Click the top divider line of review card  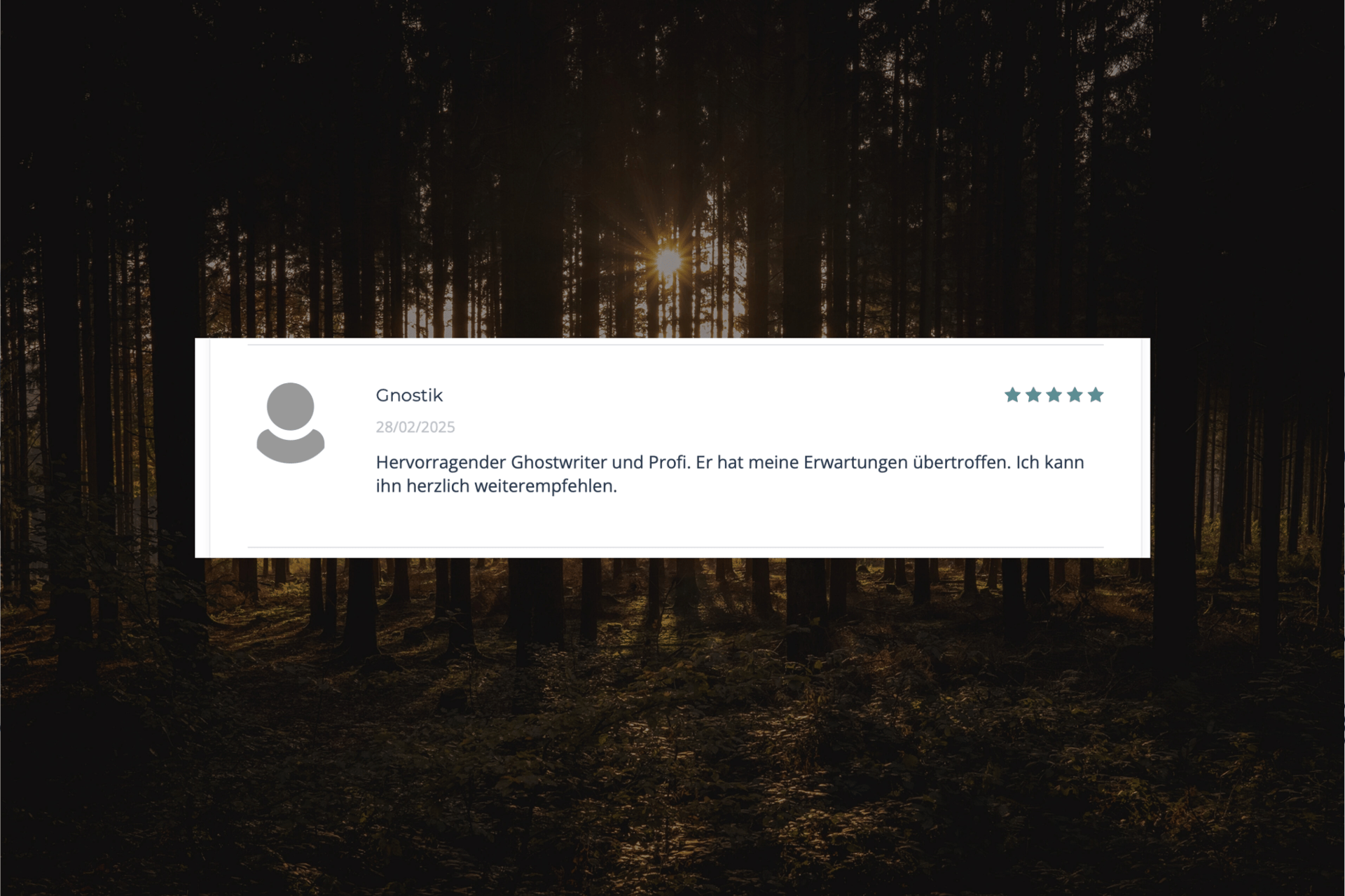click(x=675, y=345)
